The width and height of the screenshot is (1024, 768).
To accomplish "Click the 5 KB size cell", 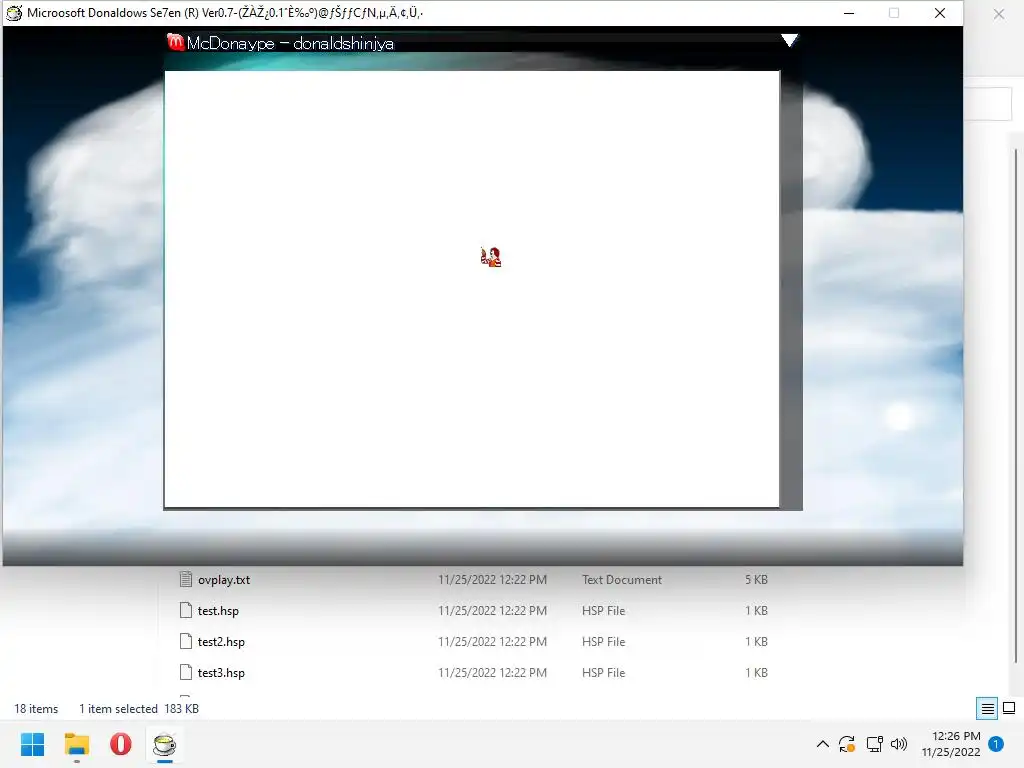I will click(x=756, y=579).
